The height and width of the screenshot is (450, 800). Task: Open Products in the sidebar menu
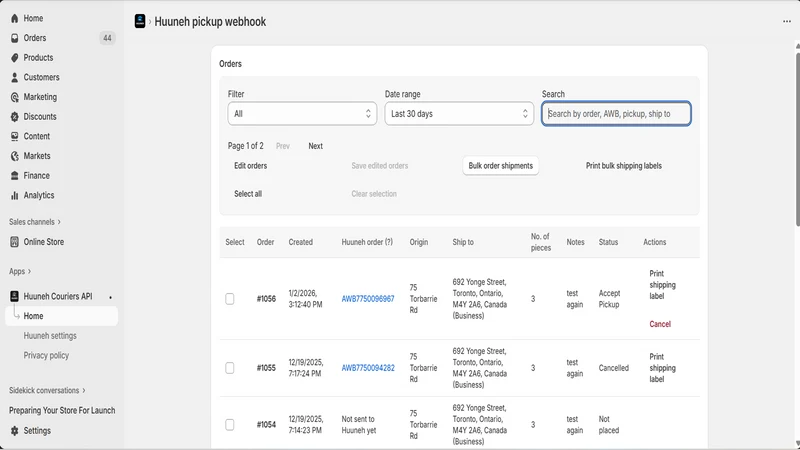38,58
